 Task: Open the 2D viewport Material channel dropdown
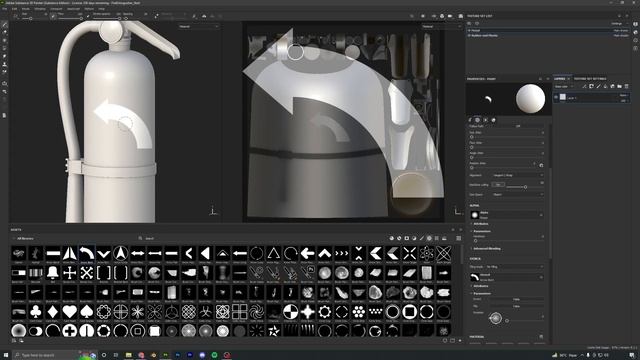click(x=442, y=27)
